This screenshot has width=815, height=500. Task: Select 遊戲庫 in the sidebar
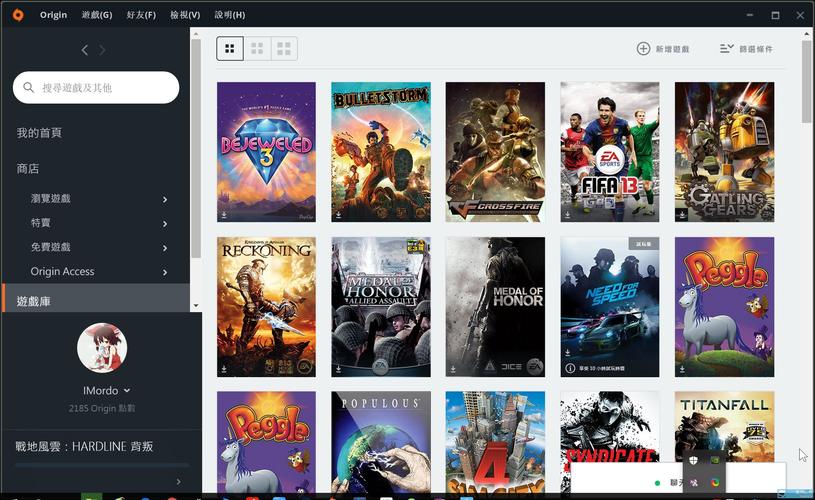point(96,298)
